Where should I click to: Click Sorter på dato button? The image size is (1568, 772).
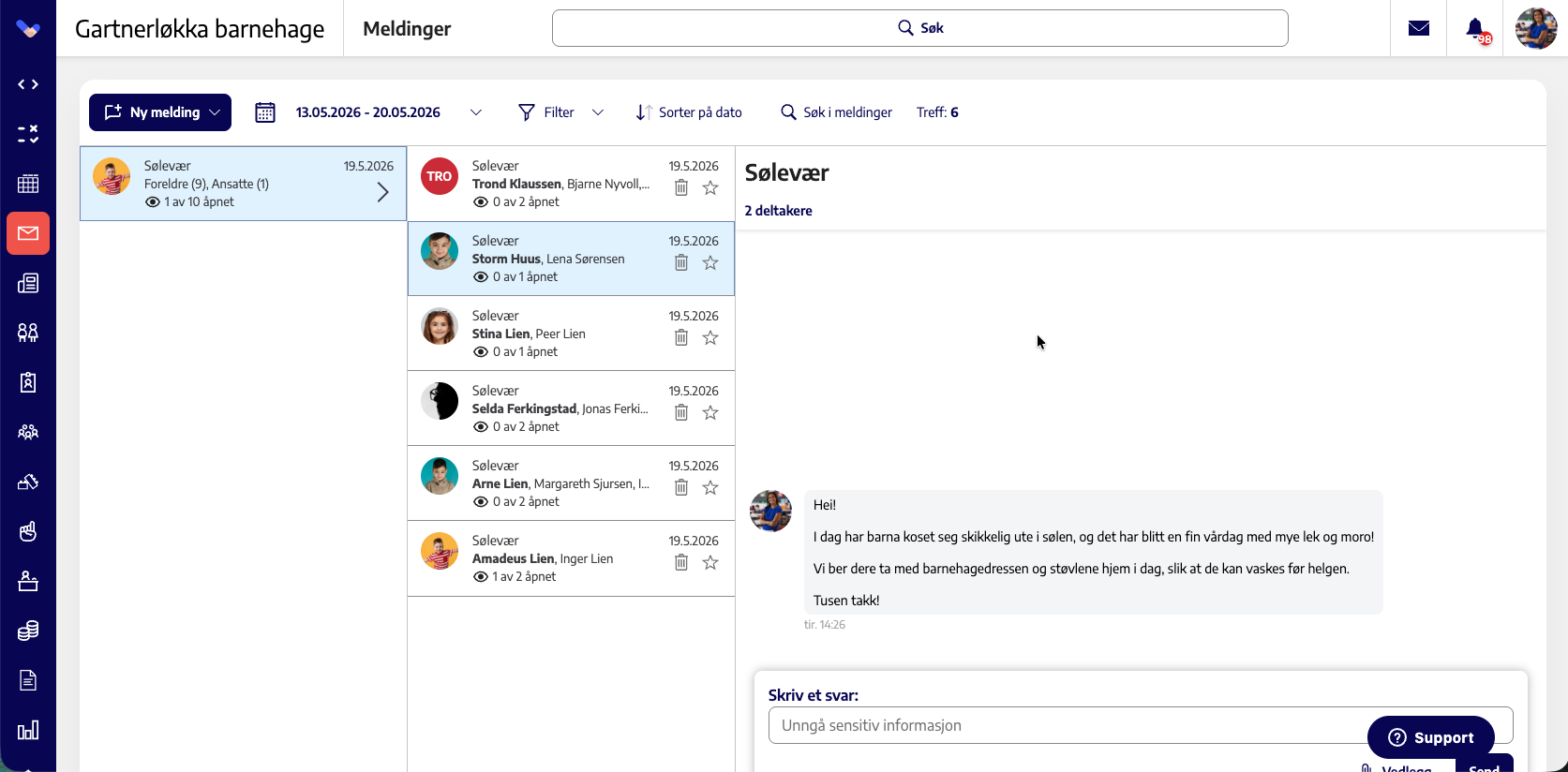tap(689, 112)
